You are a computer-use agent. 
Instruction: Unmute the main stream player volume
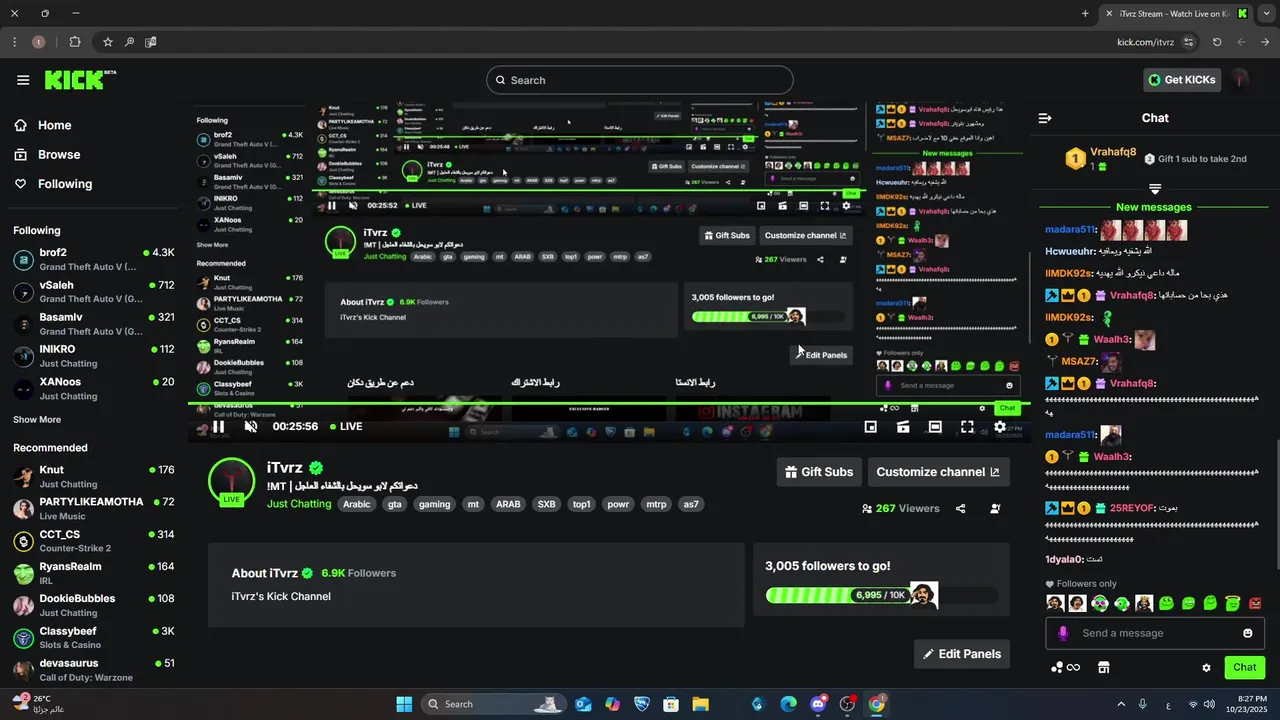coord(251,426)
